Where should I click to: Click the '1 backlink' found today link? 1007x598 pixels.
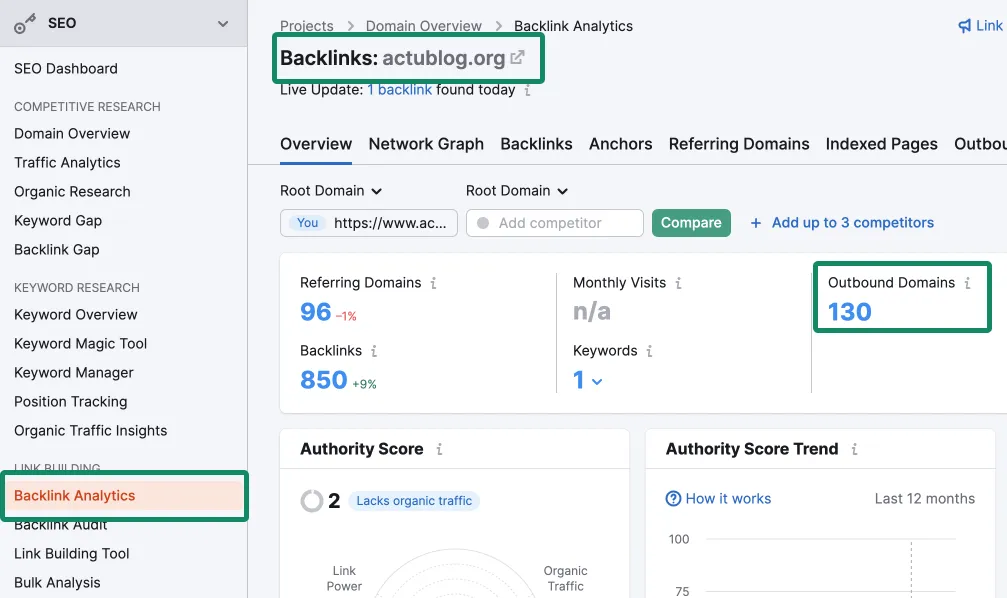(400, 90)
